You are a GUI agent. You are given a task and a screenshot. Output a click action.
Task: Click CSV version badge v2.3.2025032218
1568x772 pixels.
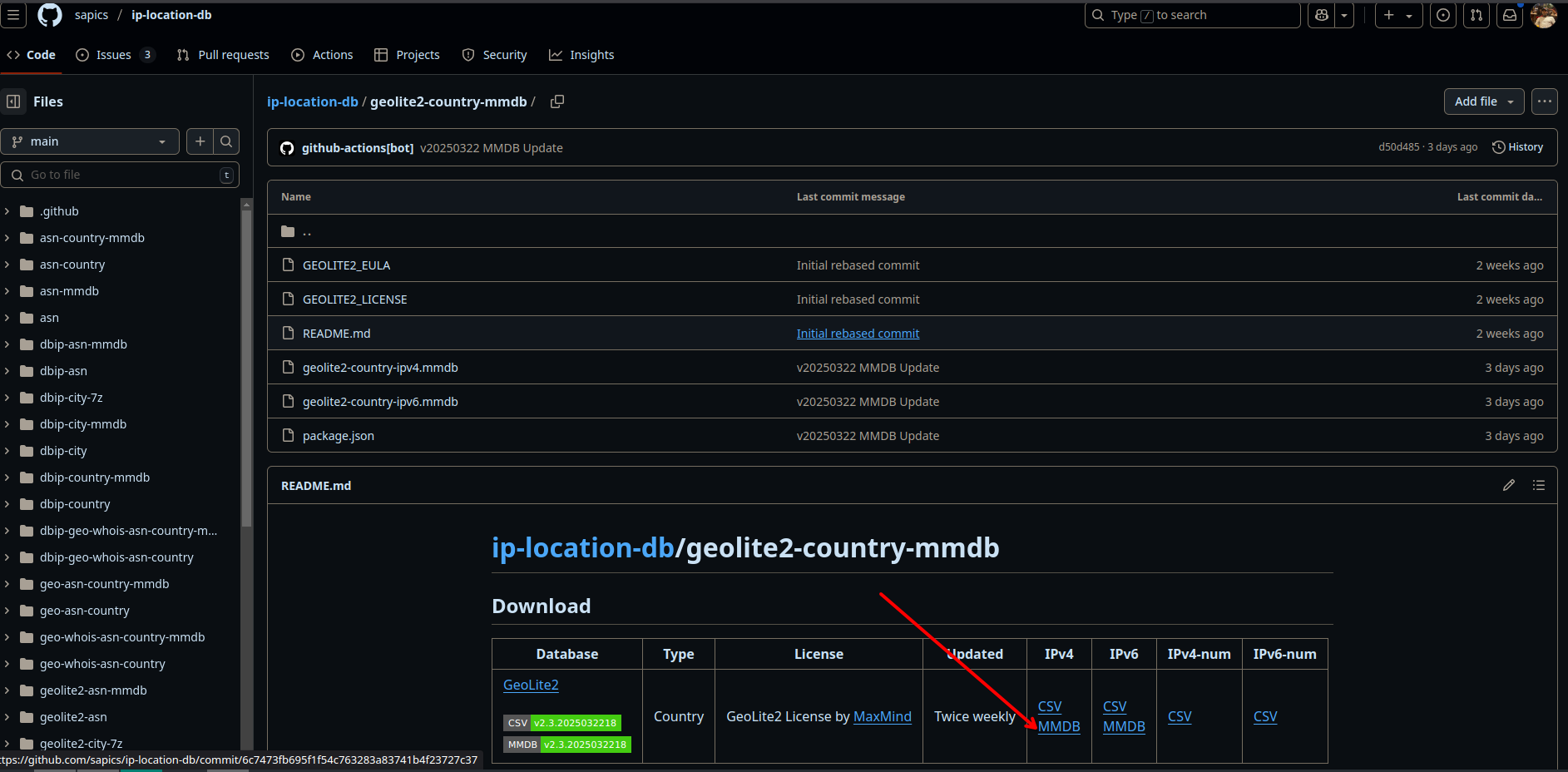[562, 723]
